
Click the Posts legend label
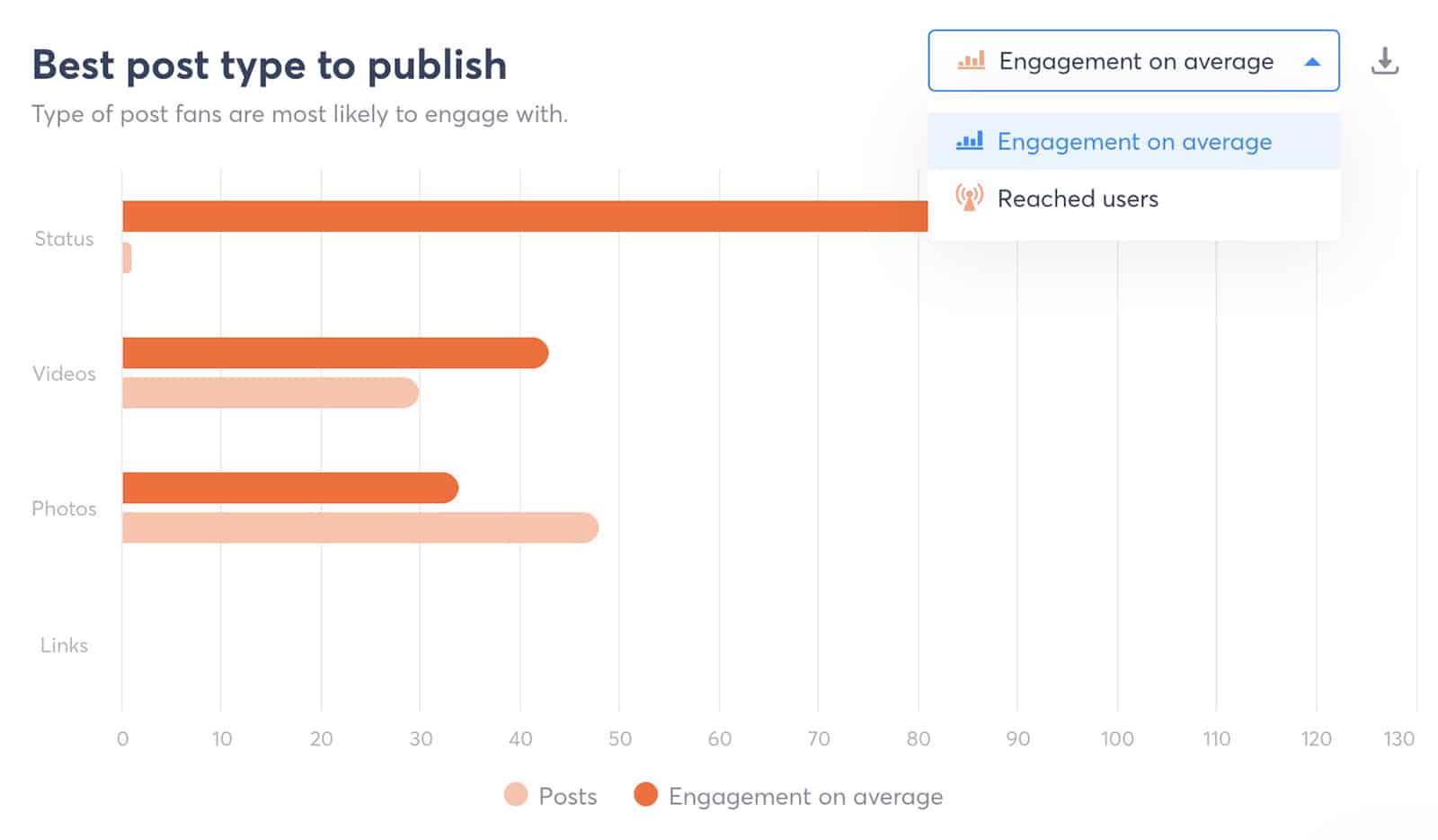coord(567,796)
